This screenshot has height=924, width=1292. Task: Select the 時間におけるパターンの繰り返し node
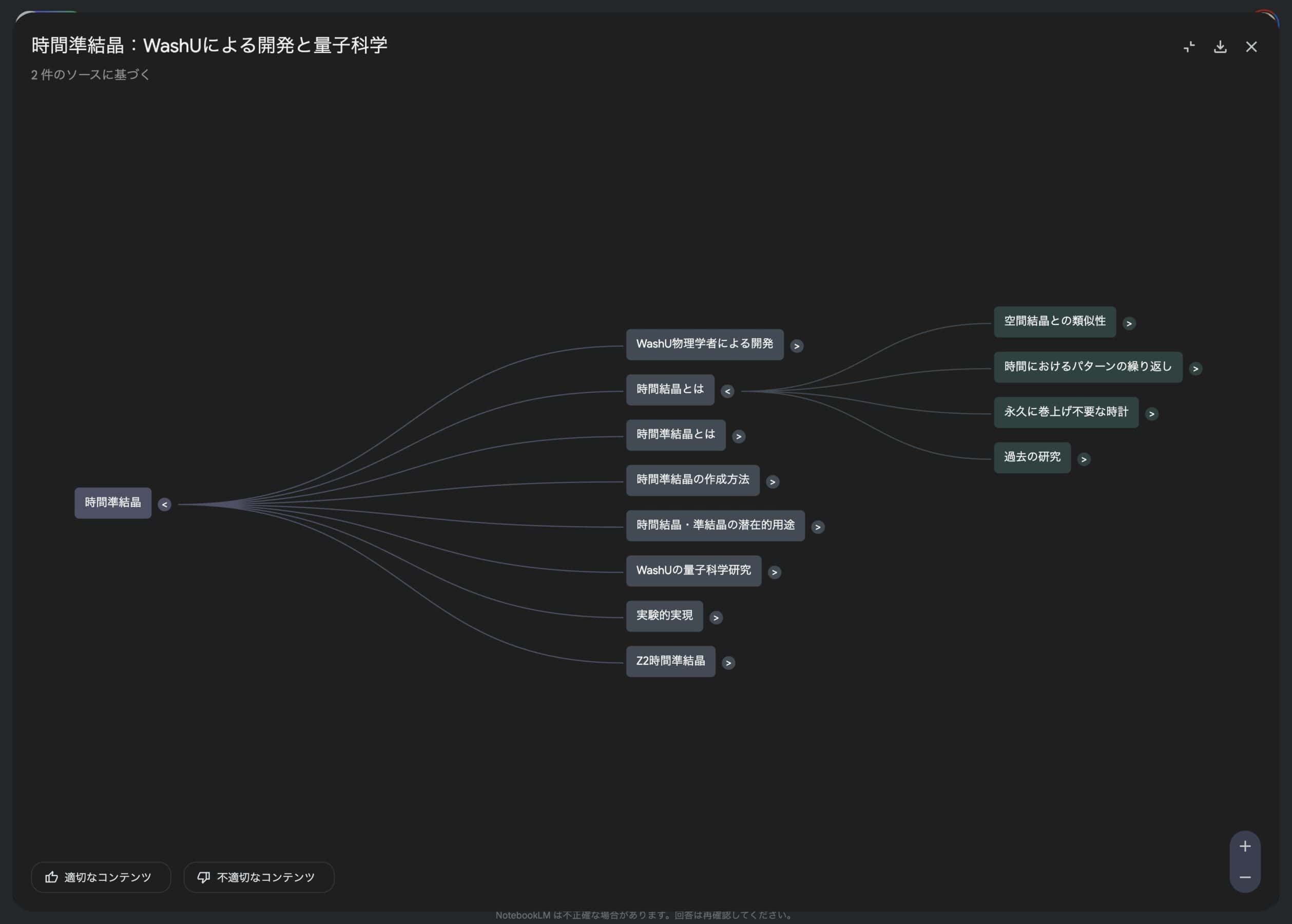click(x=1088, y=367)
